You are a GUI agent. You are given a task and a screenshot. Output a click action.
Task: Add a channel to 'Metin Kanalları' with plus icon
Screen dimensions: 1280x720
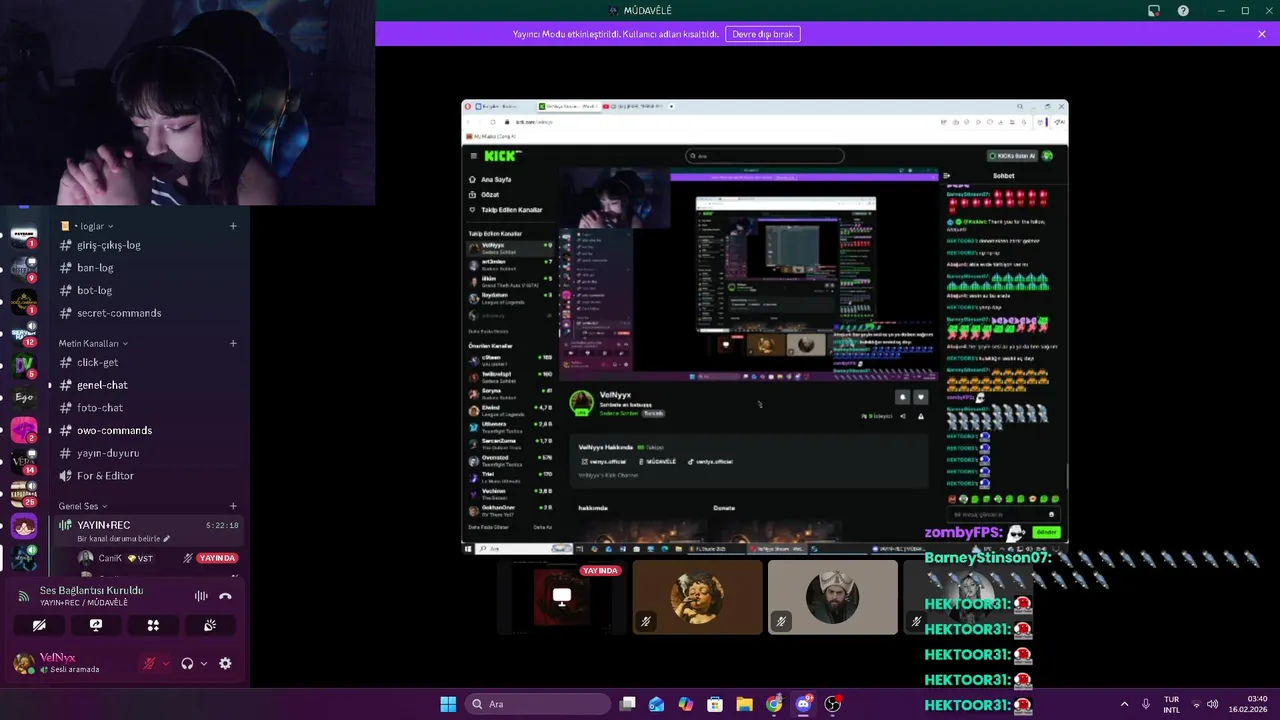(x=233, y=343)
